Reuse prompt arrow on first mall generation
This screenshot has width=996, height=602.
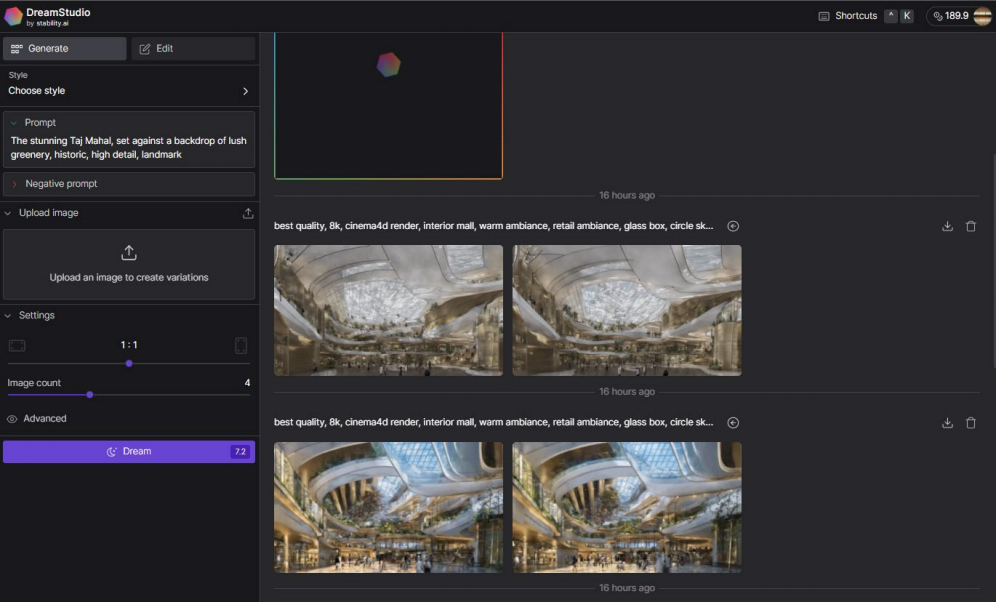point(733,226)
